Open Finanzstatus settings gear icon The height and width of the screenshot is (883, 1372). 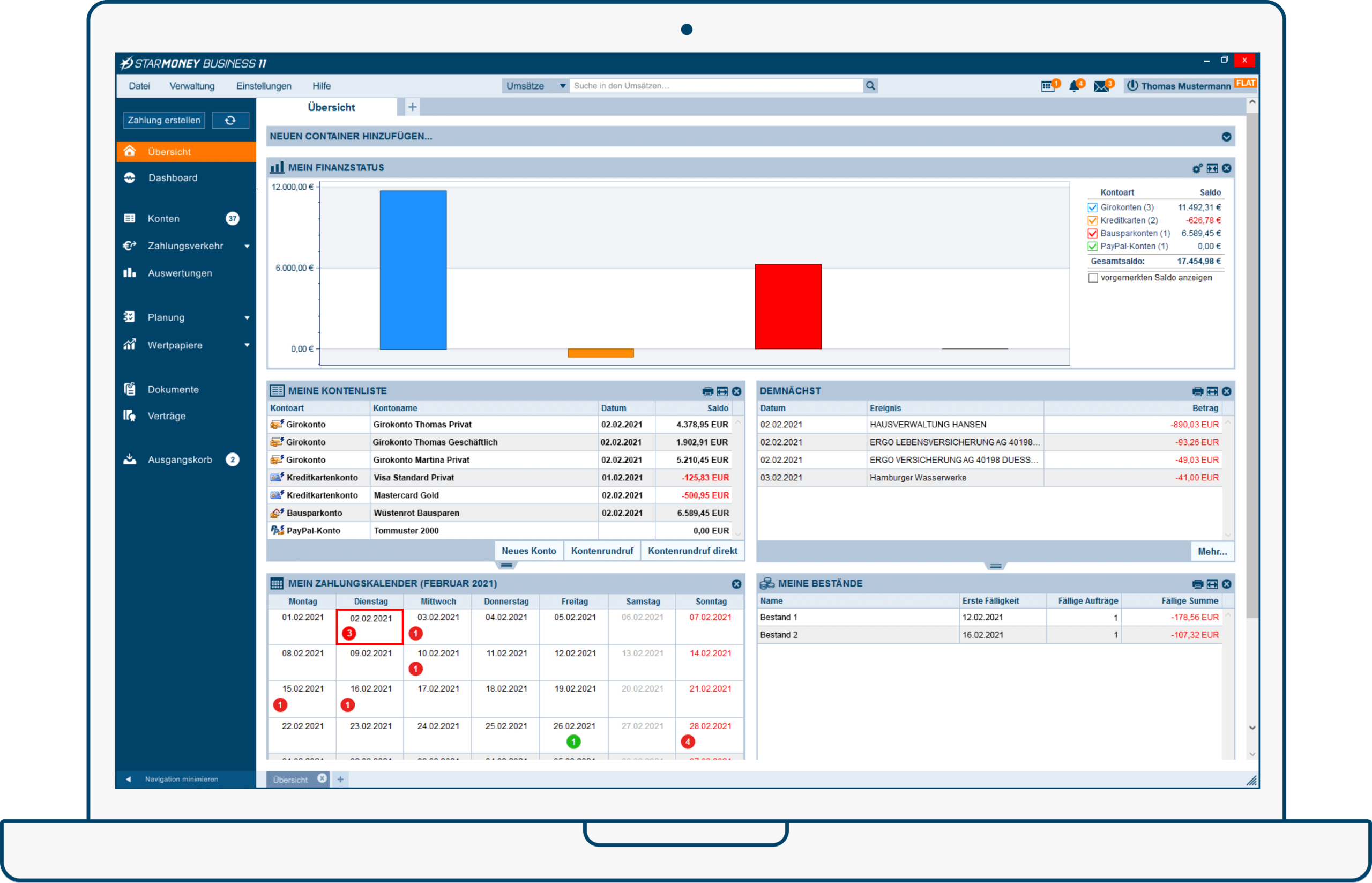point(1197,168)
